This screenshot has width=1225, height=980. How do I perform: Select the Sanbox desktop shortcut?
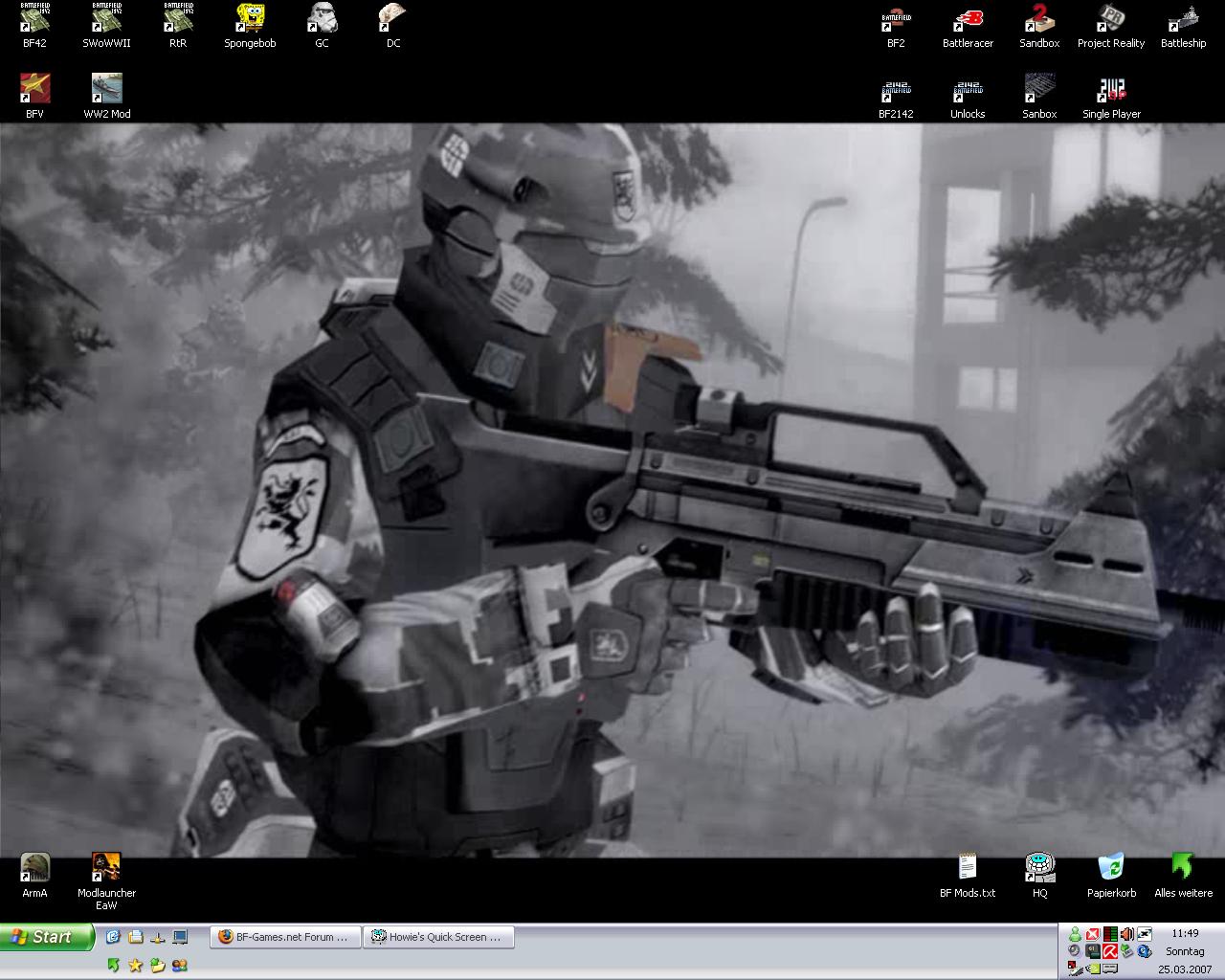1039,97
